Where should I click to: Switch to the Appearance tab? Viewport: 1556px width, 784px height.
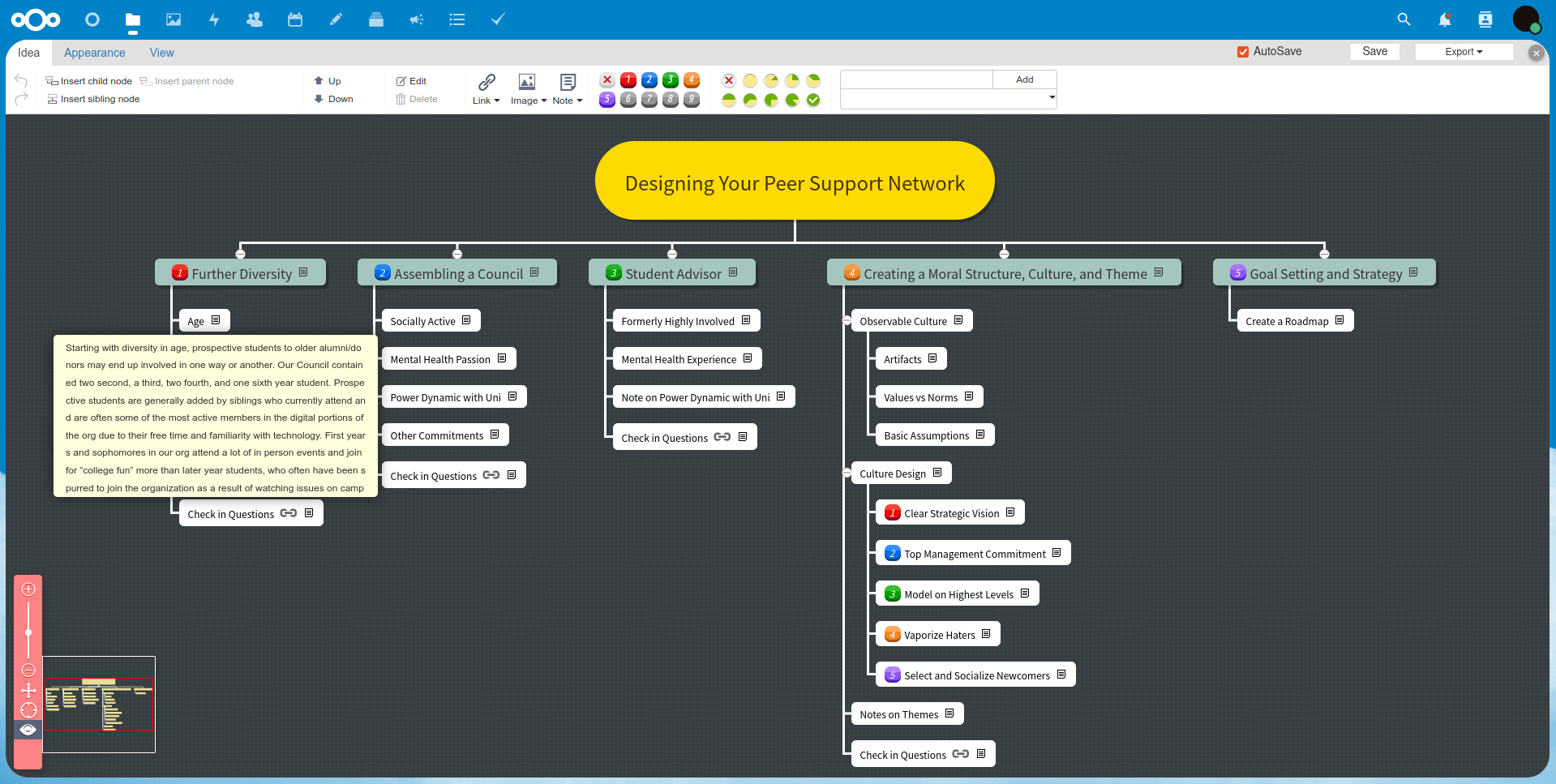[94, 53]
